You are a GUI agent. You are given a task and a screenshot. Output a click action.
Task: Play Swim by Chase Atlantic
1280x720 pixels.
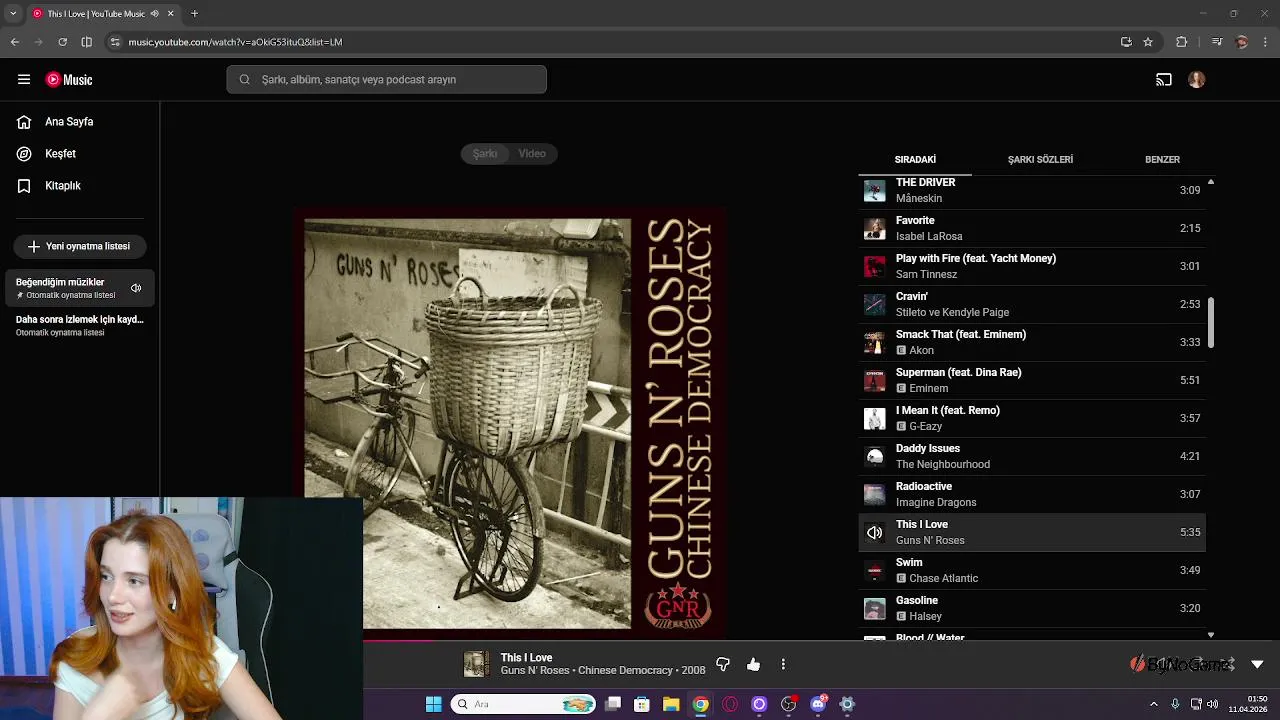click(1032, 570)
